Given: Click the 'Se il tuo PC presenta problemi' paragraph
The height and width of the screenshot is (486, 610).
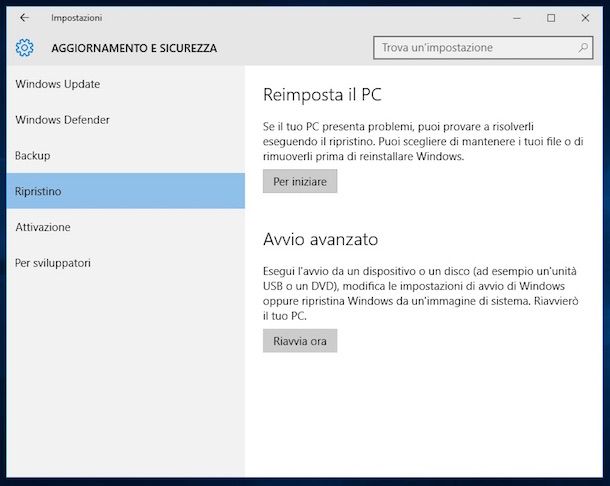Looking at the screenshot, I should (x=423, y=141).
